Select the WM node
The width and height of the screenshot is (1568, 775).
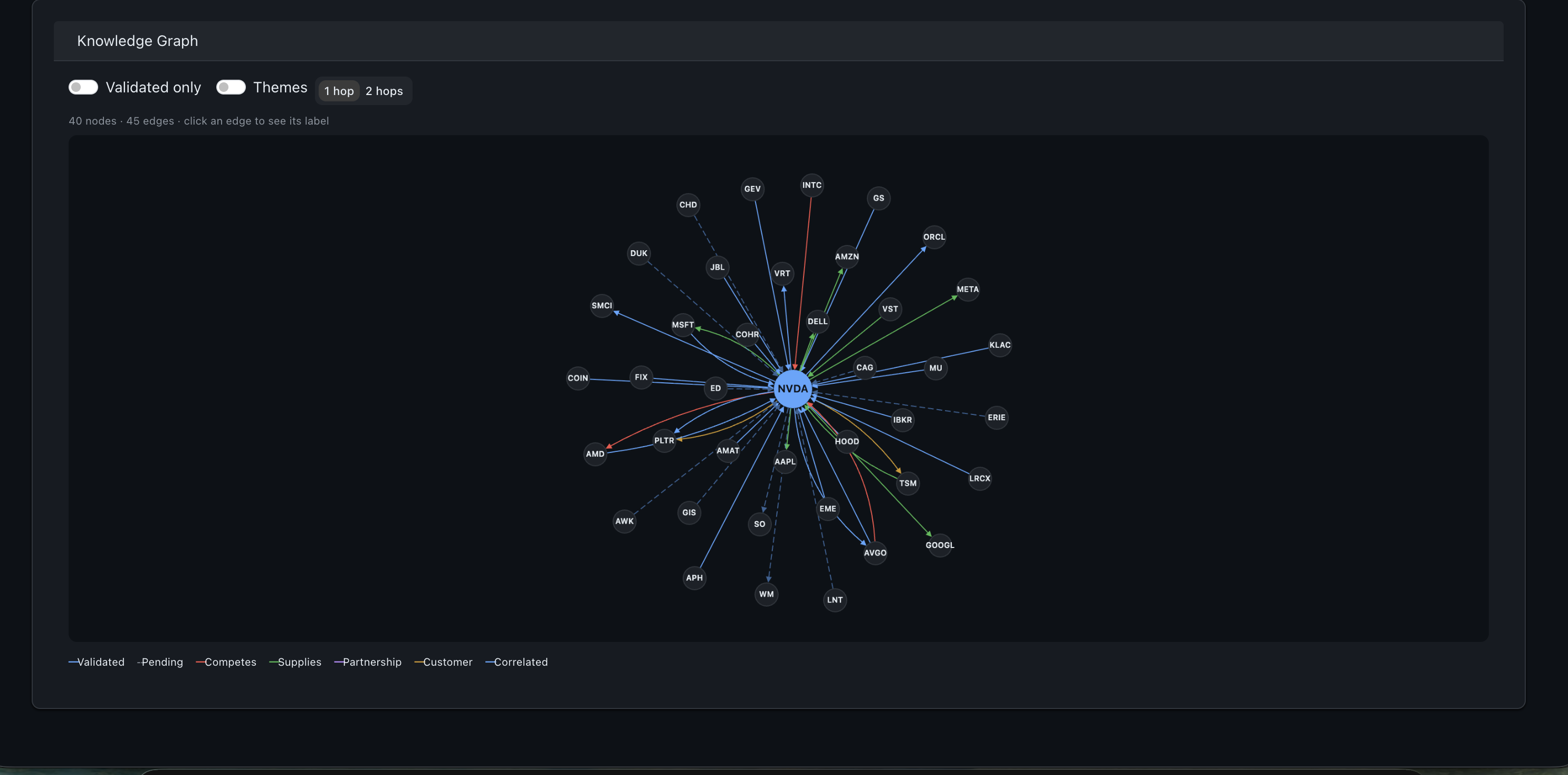coord(767,594)
